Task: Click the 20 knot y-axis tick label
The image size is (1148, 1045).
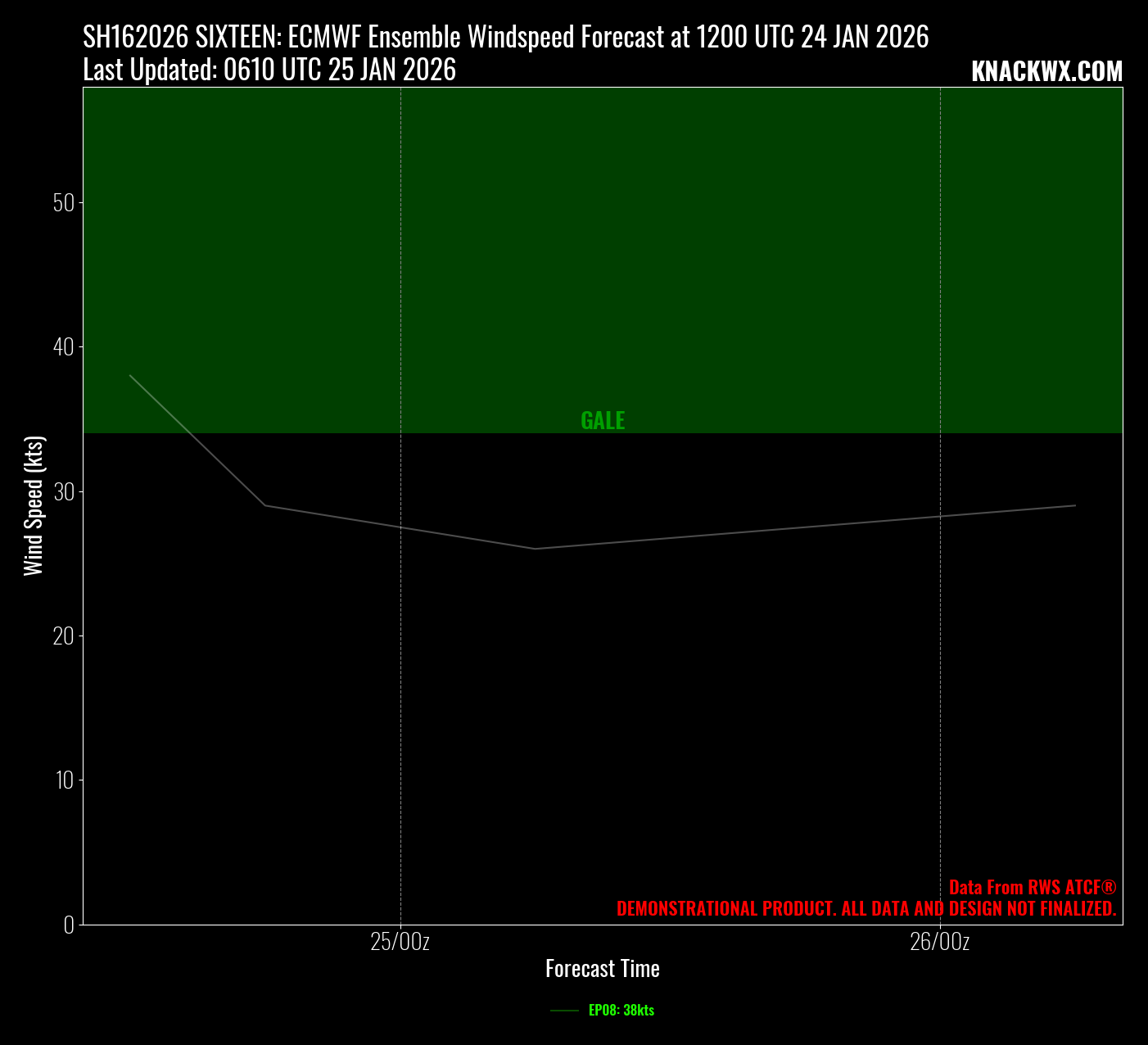Action: click(x=64, y=636)
